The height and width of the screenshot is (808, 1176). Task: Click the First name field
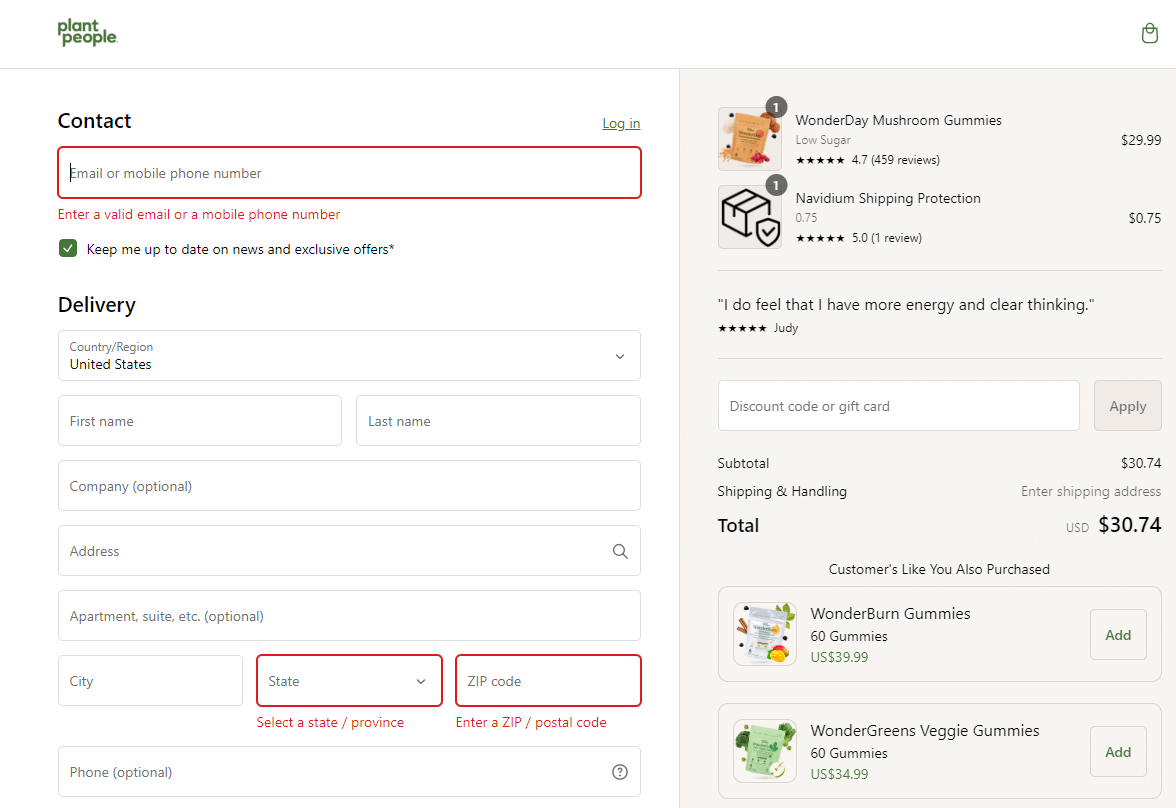200,421
